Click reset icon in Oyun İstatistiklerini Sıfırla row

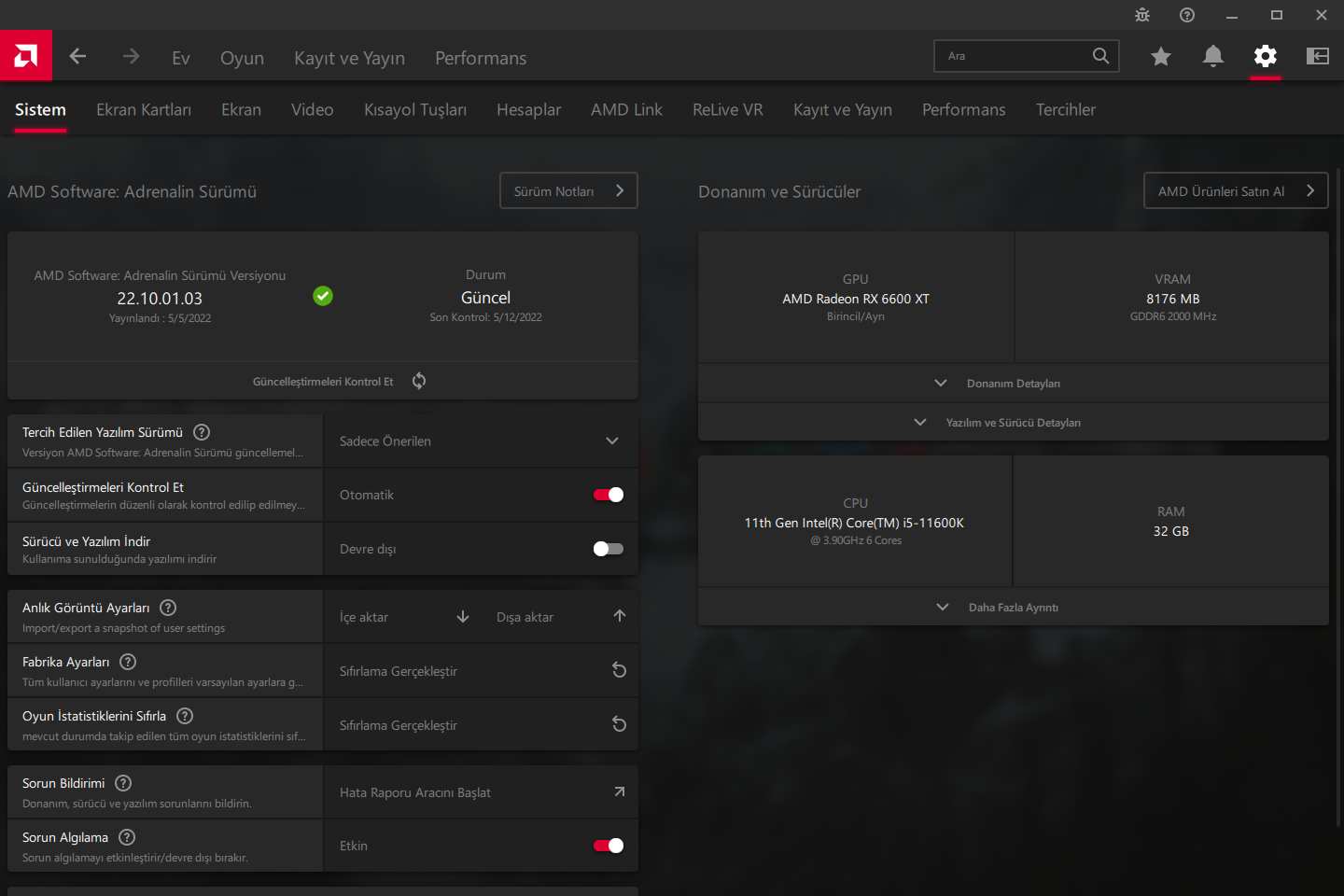[x=619, y=724]
